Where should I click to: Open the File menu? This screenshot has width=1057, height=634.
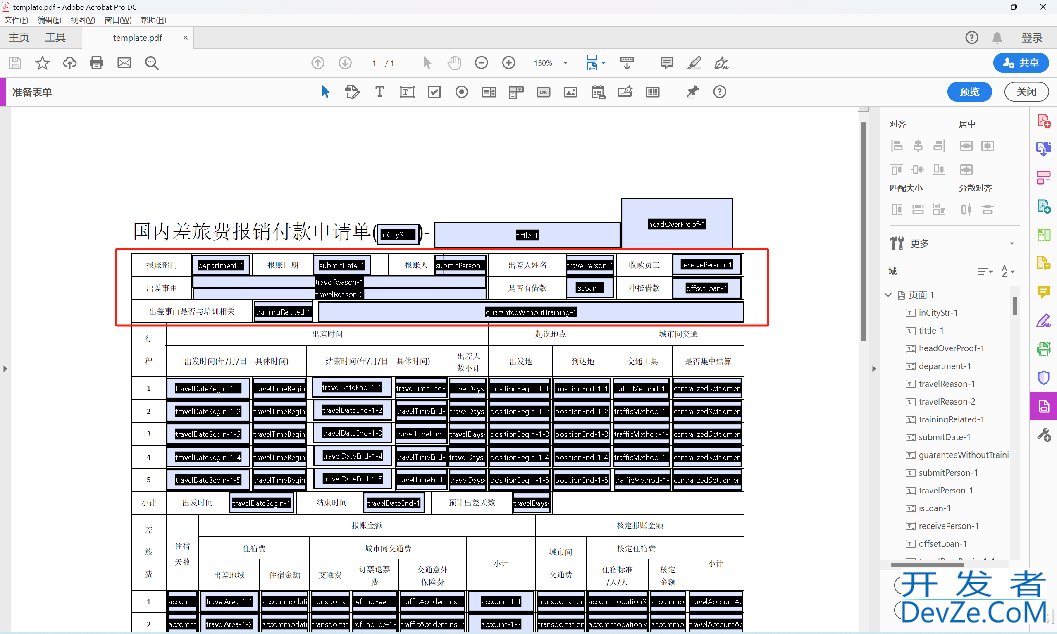[x=16, y=20]
